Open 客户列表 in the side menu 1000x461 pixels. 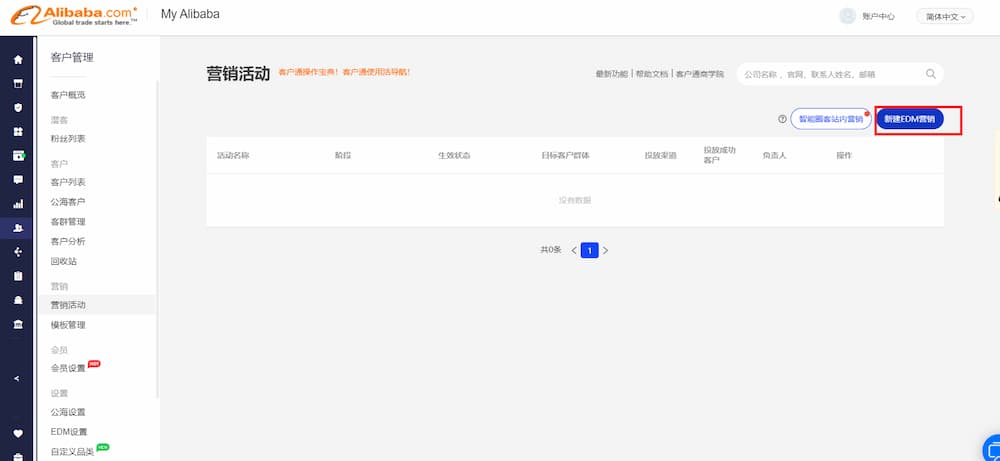click(x=68, y=182)
